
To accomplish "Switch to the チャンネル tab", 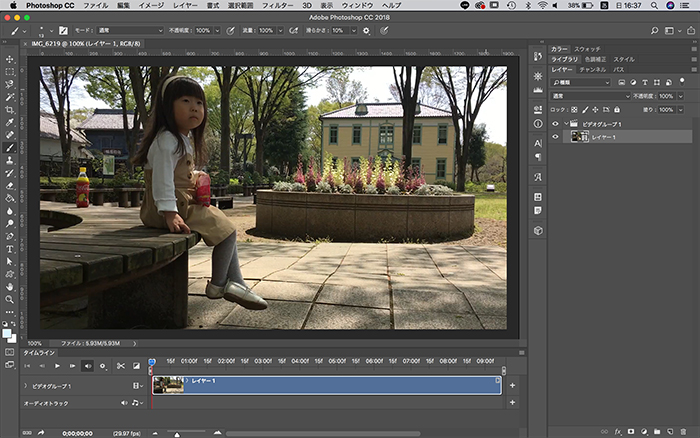I will click(592, 70).
